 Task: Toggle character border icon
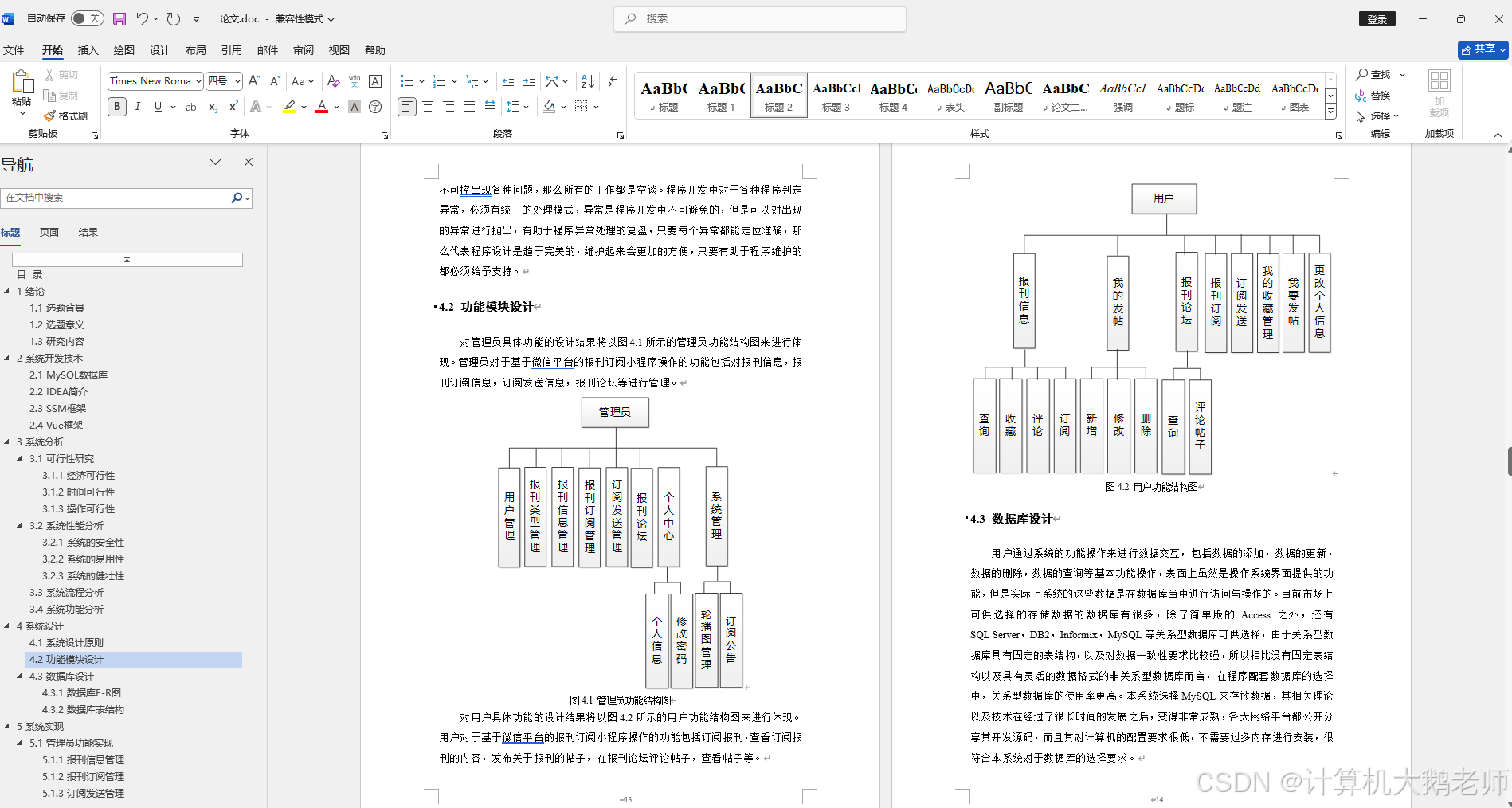[x=375, y=80]
